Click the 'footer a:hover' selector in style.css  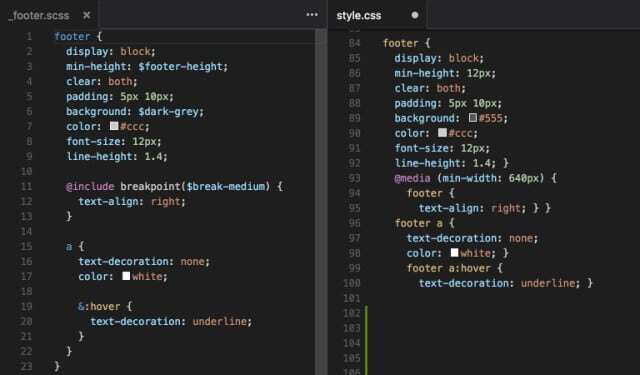click(449, 268)
